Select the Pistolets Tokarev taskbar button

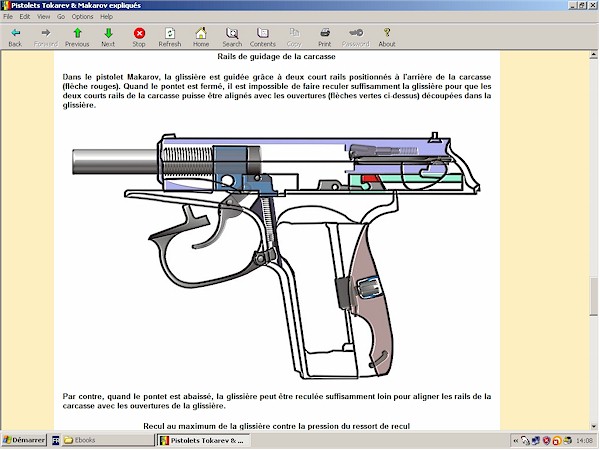[204, 440]
